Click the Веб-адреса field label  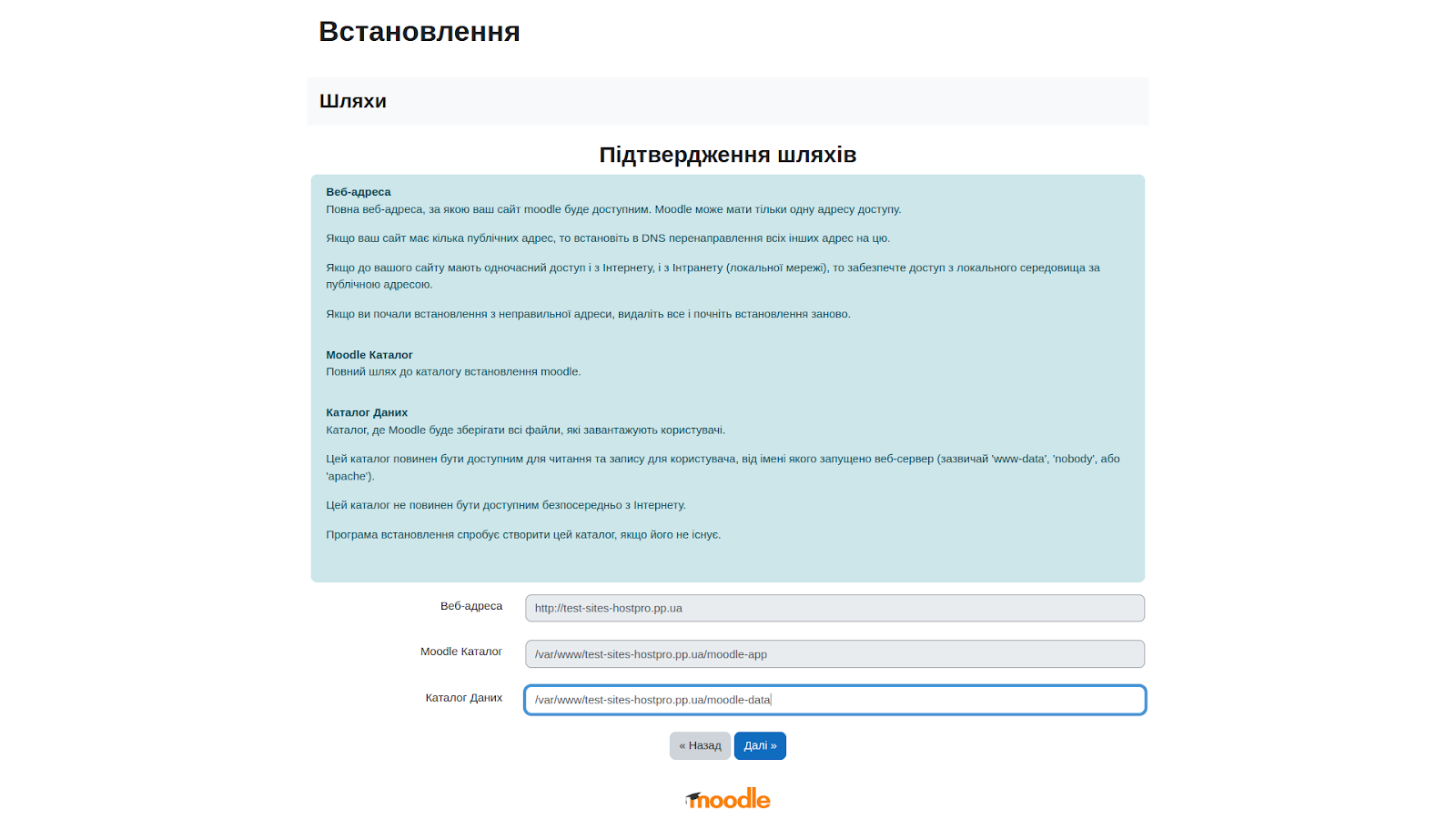(x=471, y=606)
